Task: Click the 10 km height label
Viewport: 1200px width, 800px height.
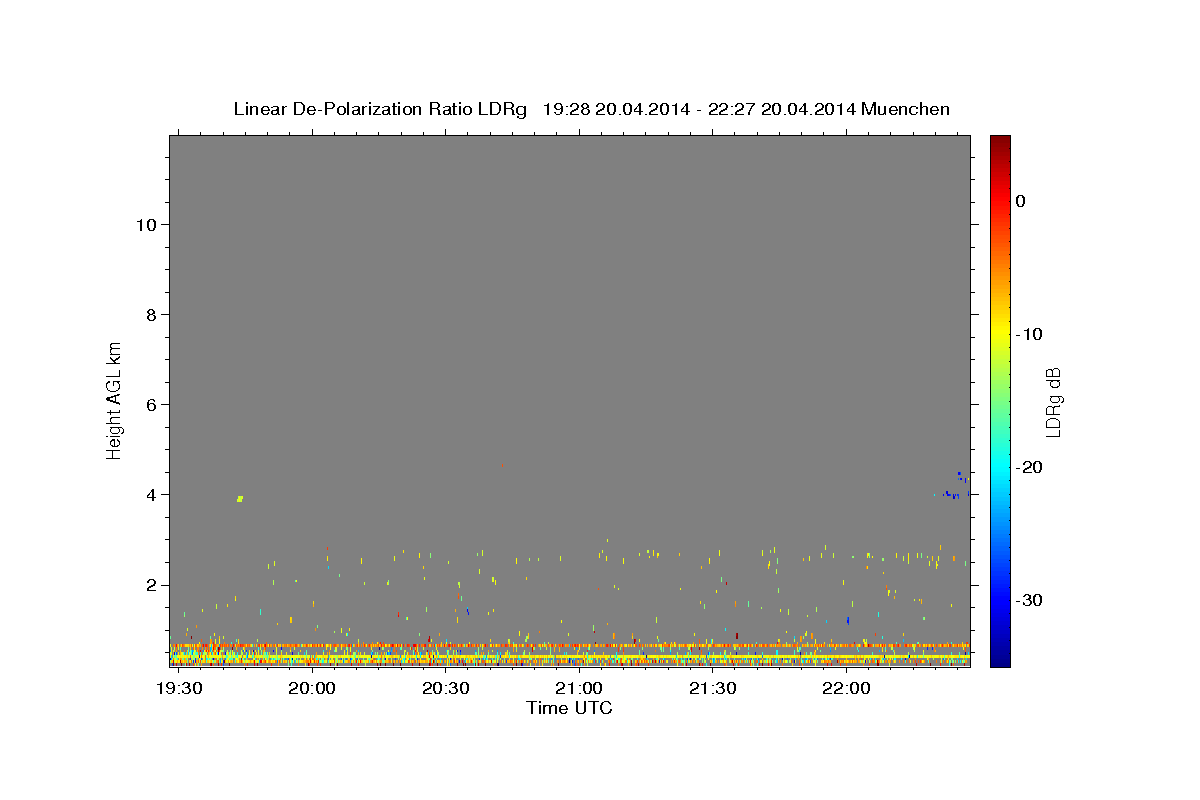Action: (144, 225)
